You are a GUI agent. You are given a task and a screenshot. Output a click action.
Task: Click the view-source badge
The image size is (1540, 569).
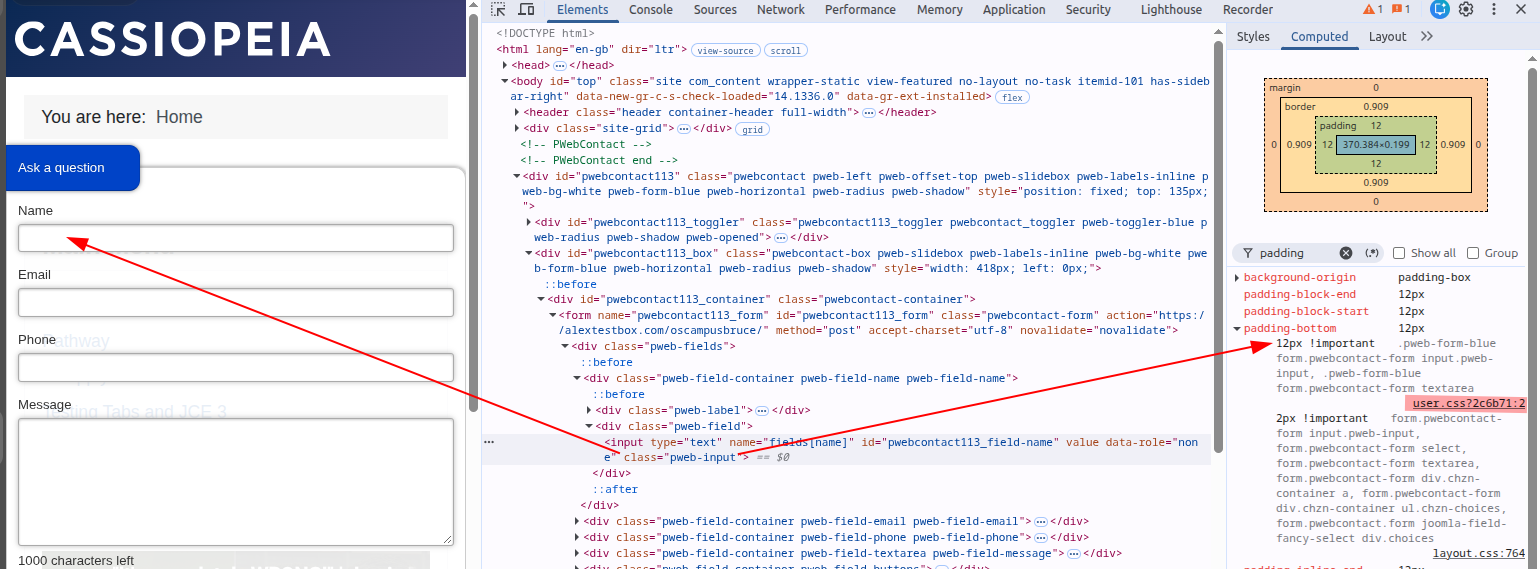[x=725, y=50]
